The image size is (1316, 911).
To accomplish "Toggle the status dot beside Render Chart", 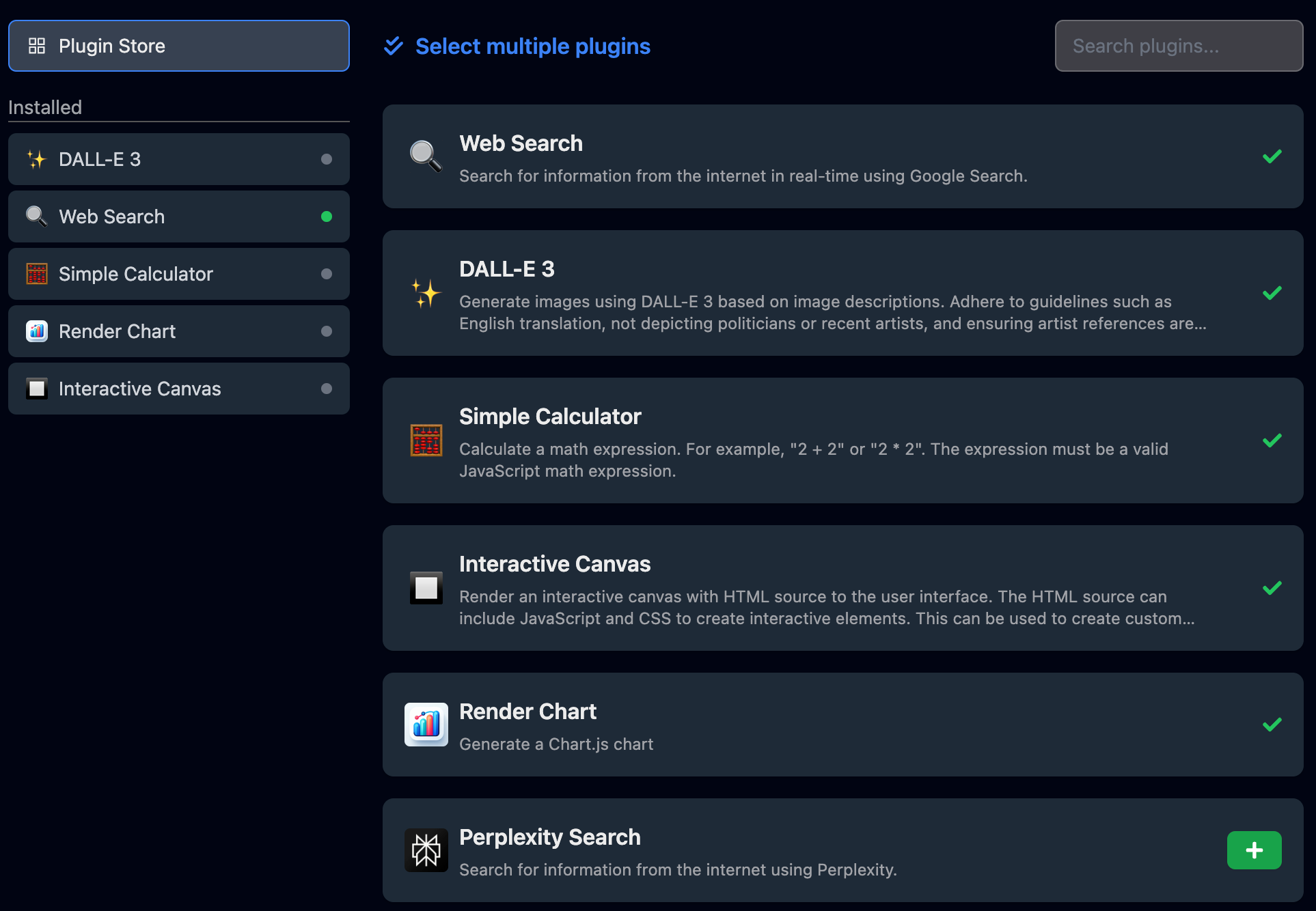I will click(327, 331).
